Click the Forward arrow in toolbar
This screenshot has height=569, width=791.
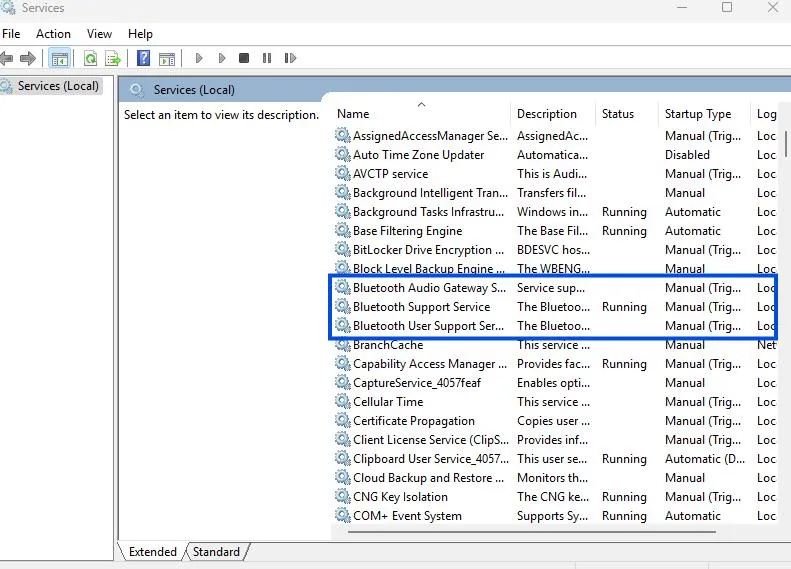pos(28,59)
